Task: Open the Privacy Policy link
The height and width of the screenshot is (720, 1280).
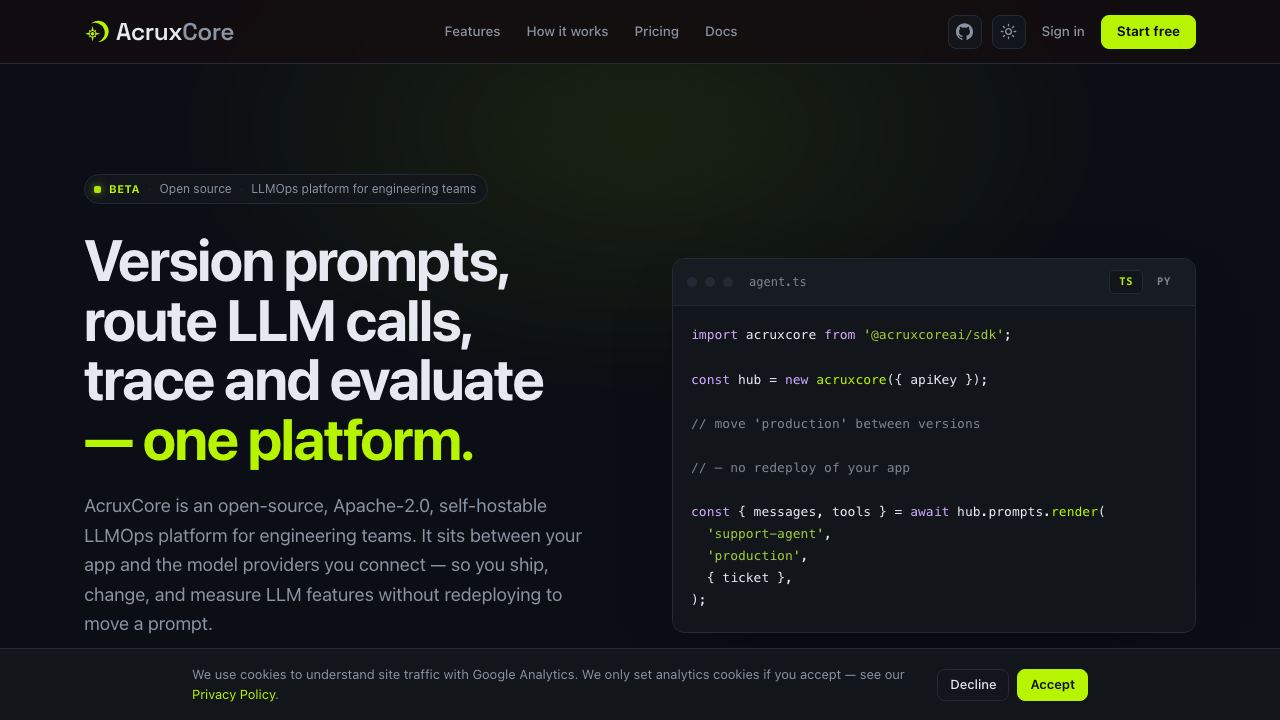Action: (x=234, y=695)
